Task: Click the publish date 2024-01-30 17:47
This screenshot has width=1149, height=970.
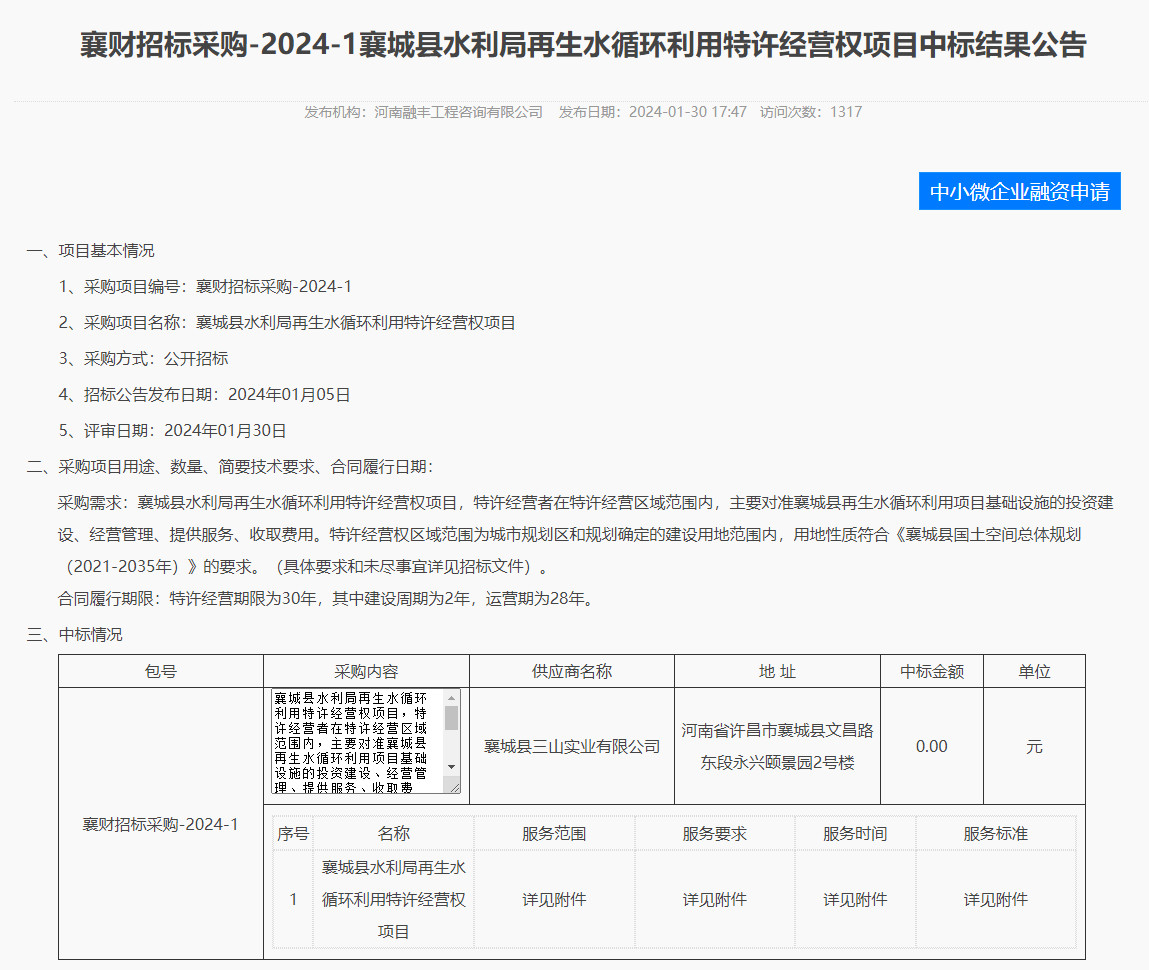Action: tap(688, 112)
